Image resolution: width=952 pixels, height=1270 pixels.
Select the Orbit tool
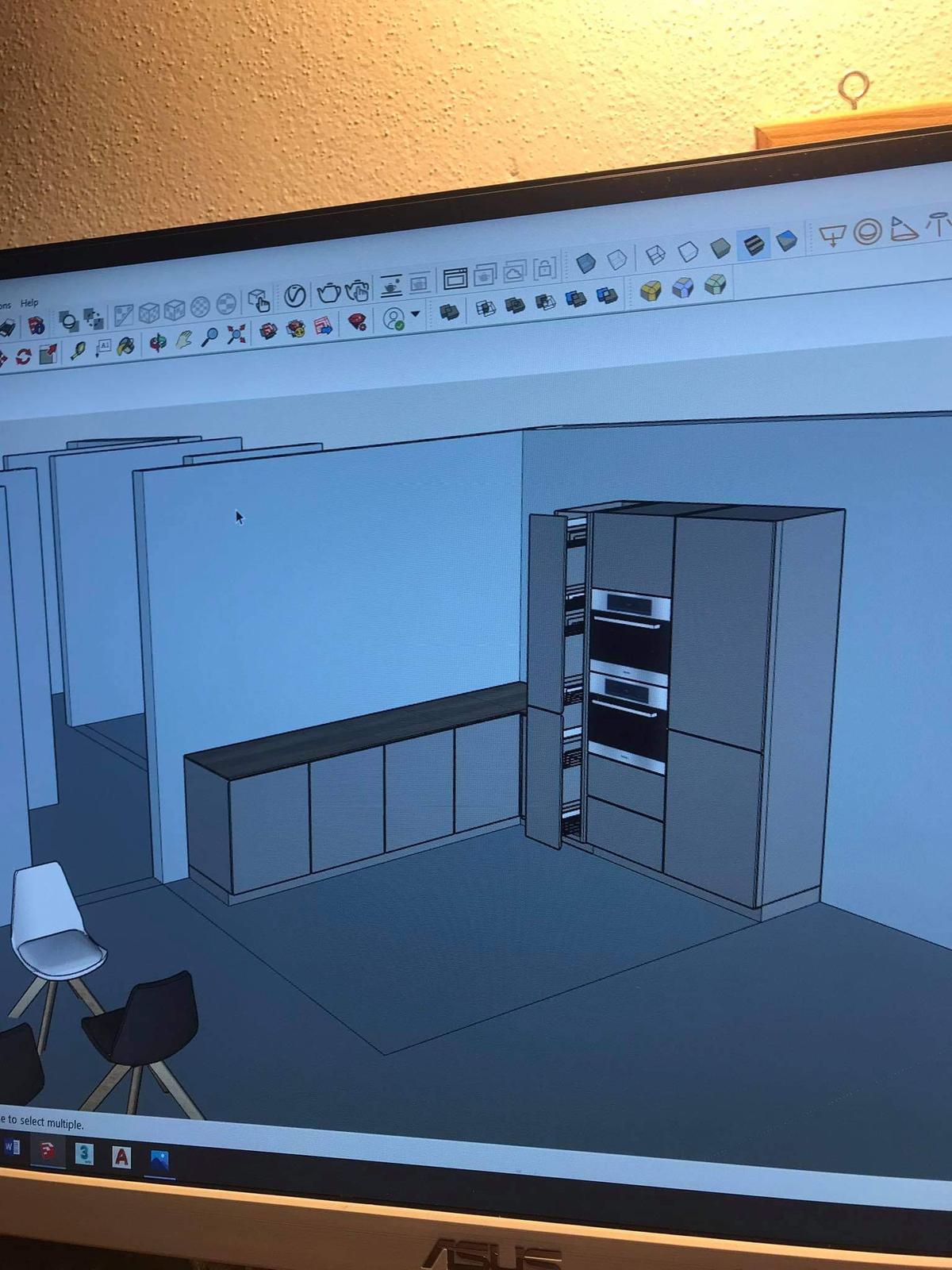[x=158, y=342]
